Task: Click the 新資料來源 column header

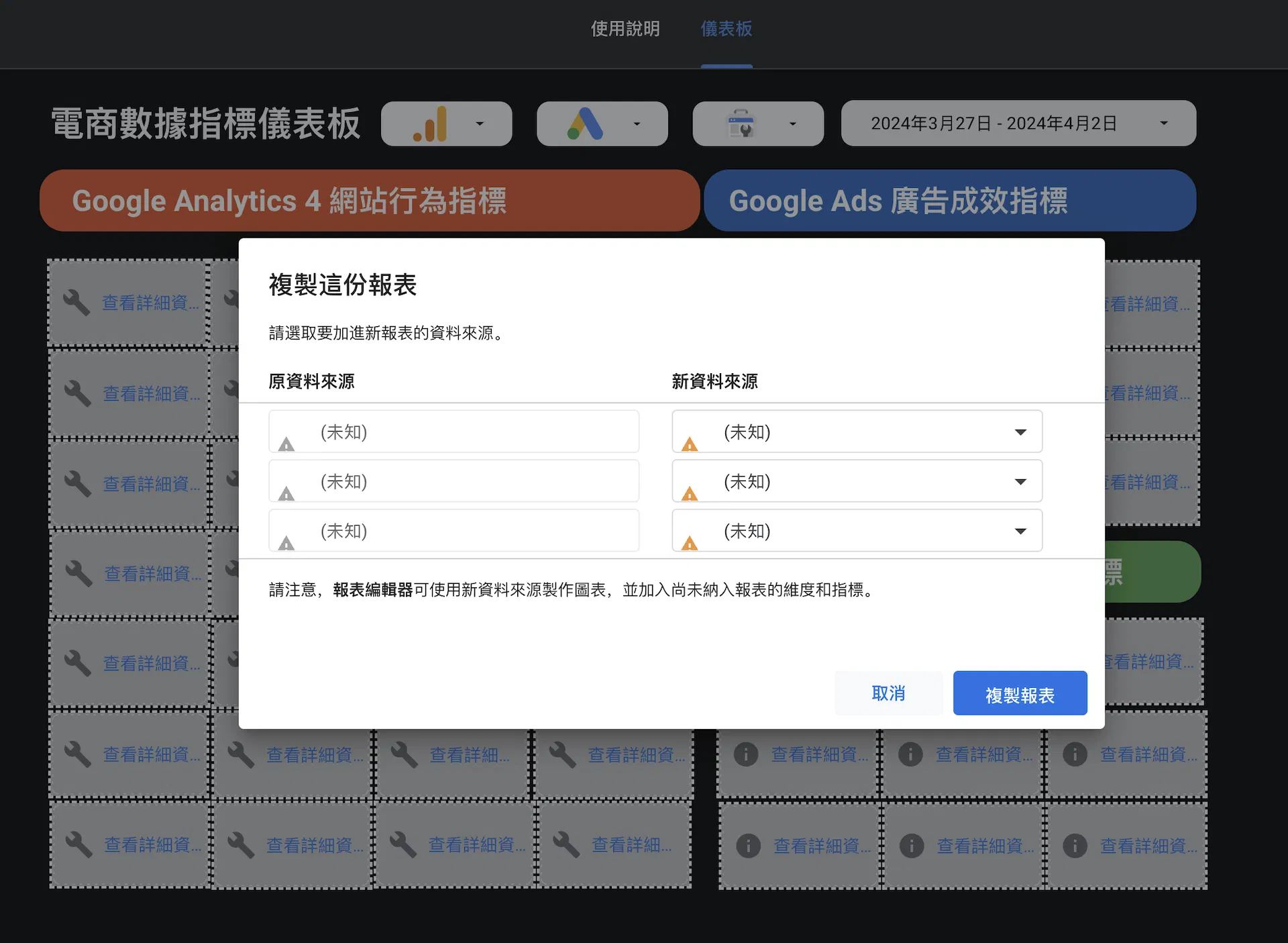Action: [714, 381]
